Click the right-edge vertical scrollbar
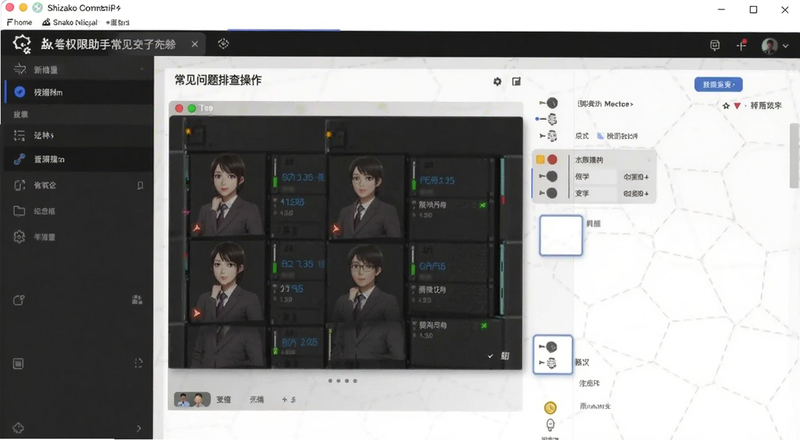This screenshot has width=800, height=440. coord(794,155)
